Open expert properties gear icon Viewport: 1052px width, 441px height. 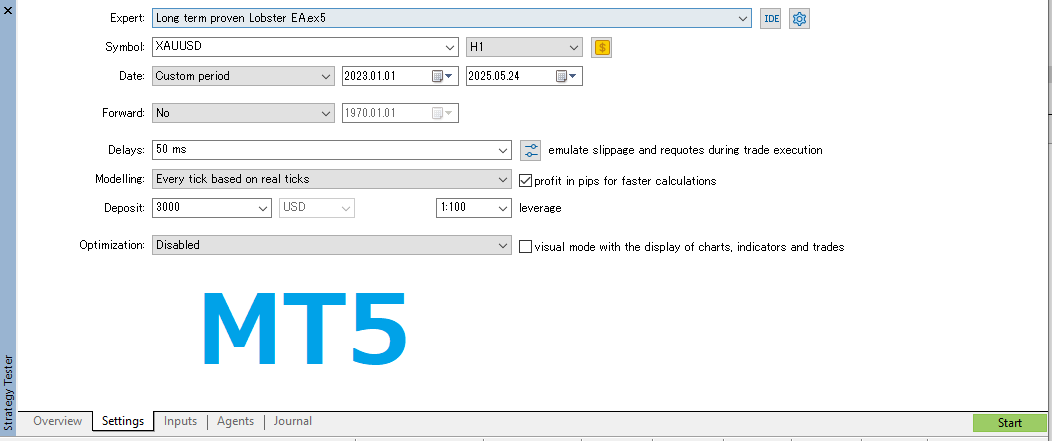point(799,19)
